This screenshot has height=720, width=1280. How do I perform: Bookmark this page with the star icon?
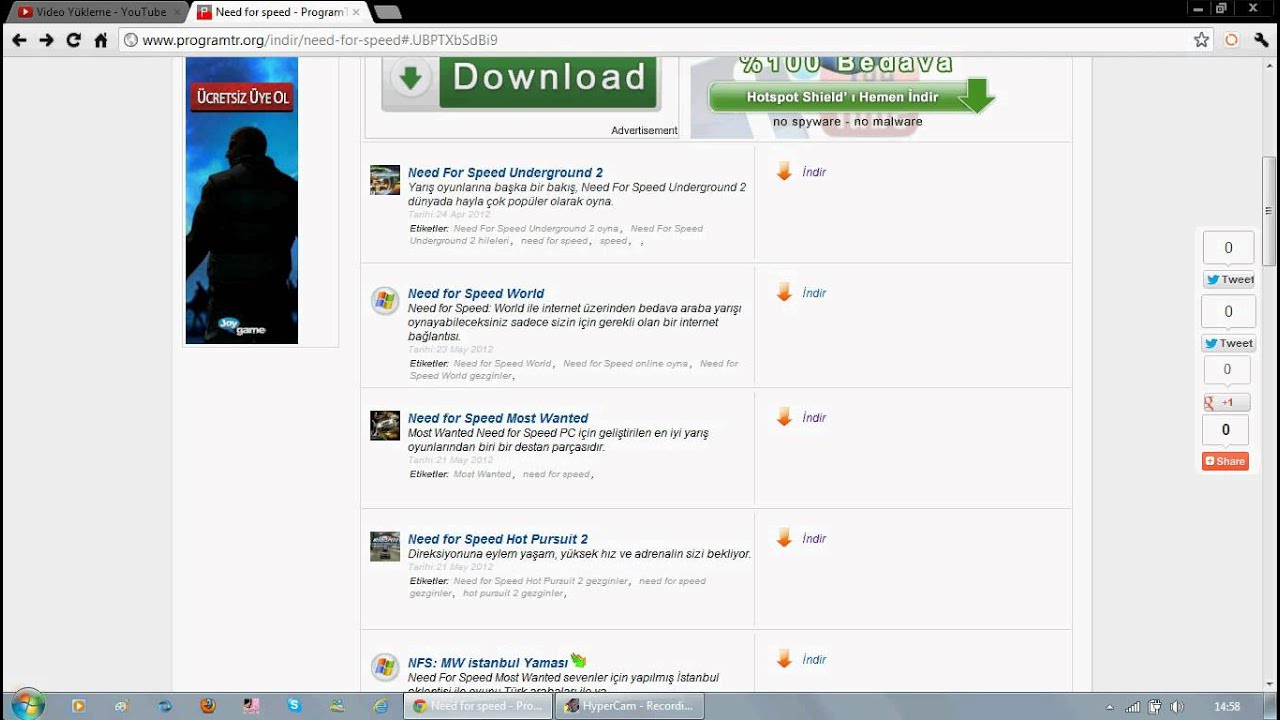[1201, 40]
